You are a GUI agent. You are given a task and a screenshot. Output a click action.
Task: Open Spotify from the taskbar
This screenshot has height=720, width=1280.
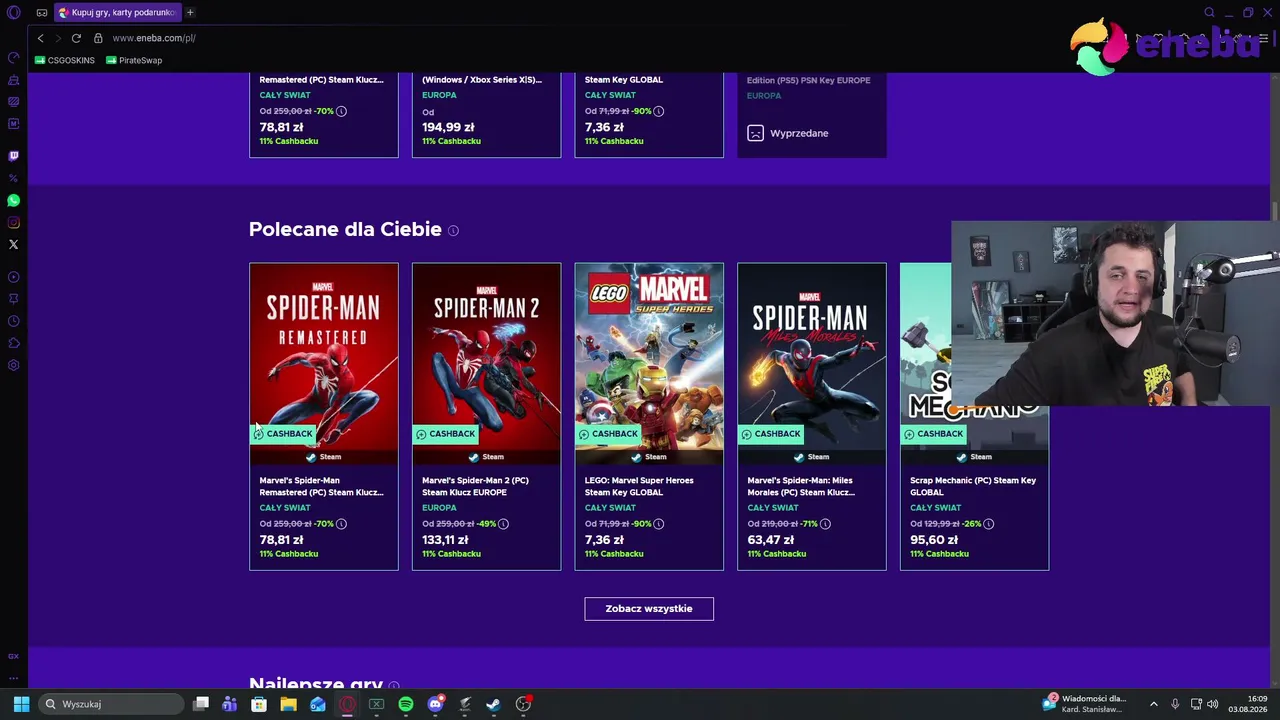click(x=406, y=704)
